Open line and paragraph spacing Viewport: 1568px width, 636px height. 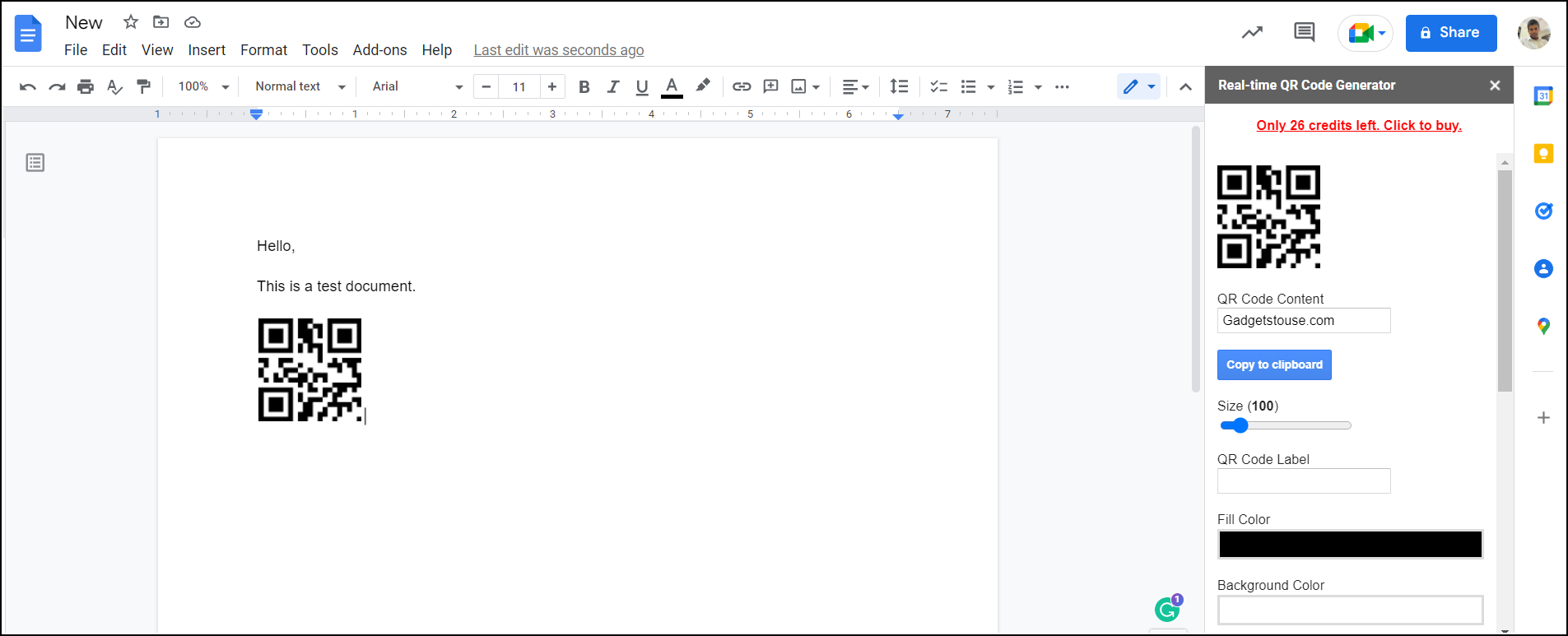click(x=900, y=86)
